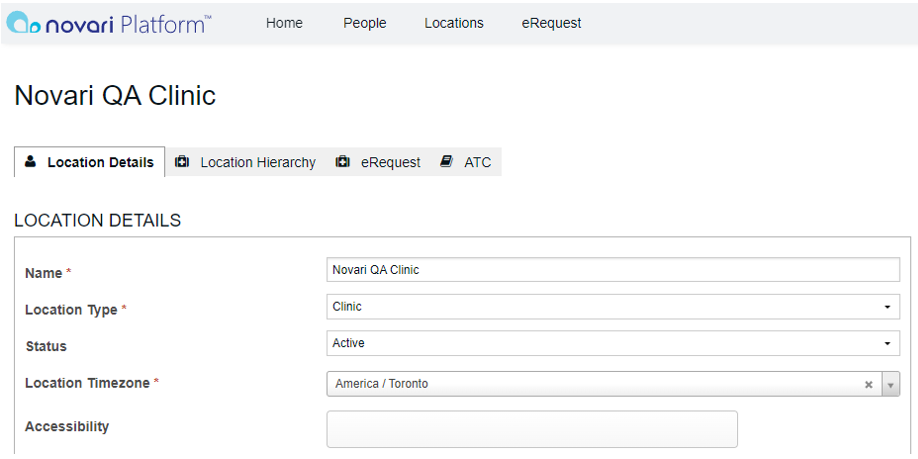Open the Location Type dropdown showing Clinic

click(x=613, y=307)
